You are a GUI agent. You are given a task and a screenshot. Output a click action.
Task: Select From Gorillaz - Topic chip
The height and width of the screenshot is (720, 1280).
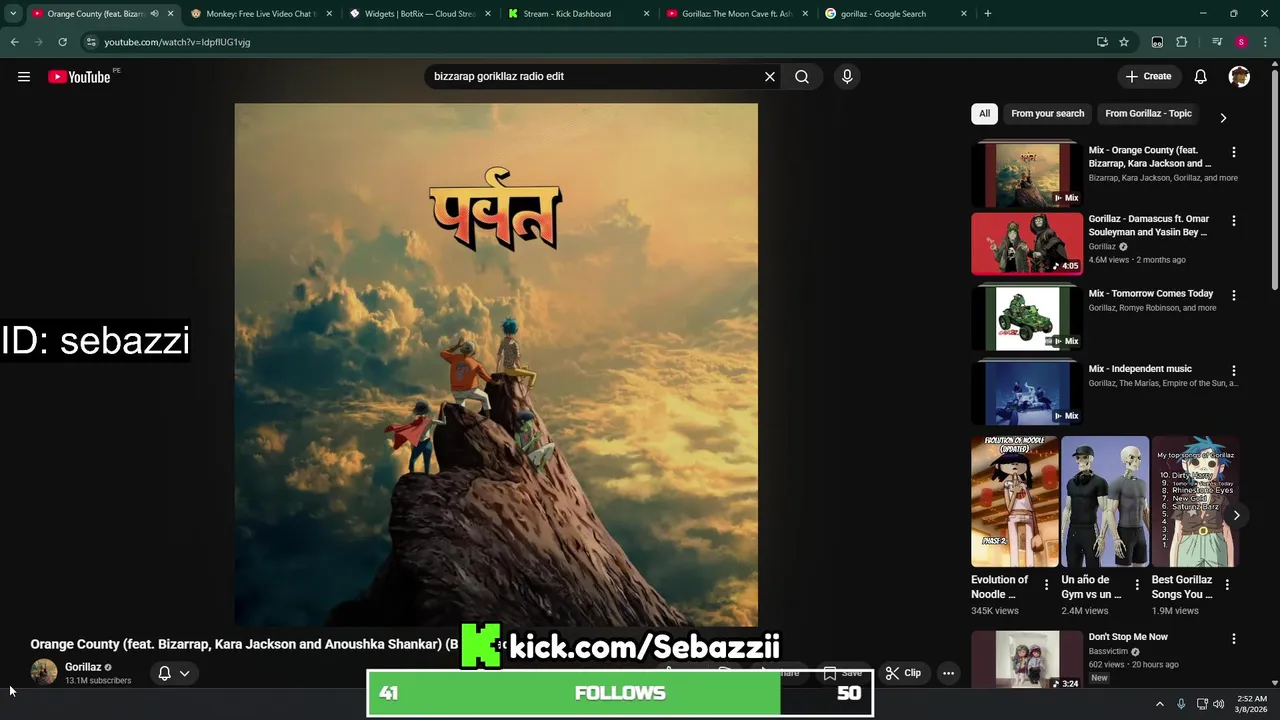click(1148, 114)
